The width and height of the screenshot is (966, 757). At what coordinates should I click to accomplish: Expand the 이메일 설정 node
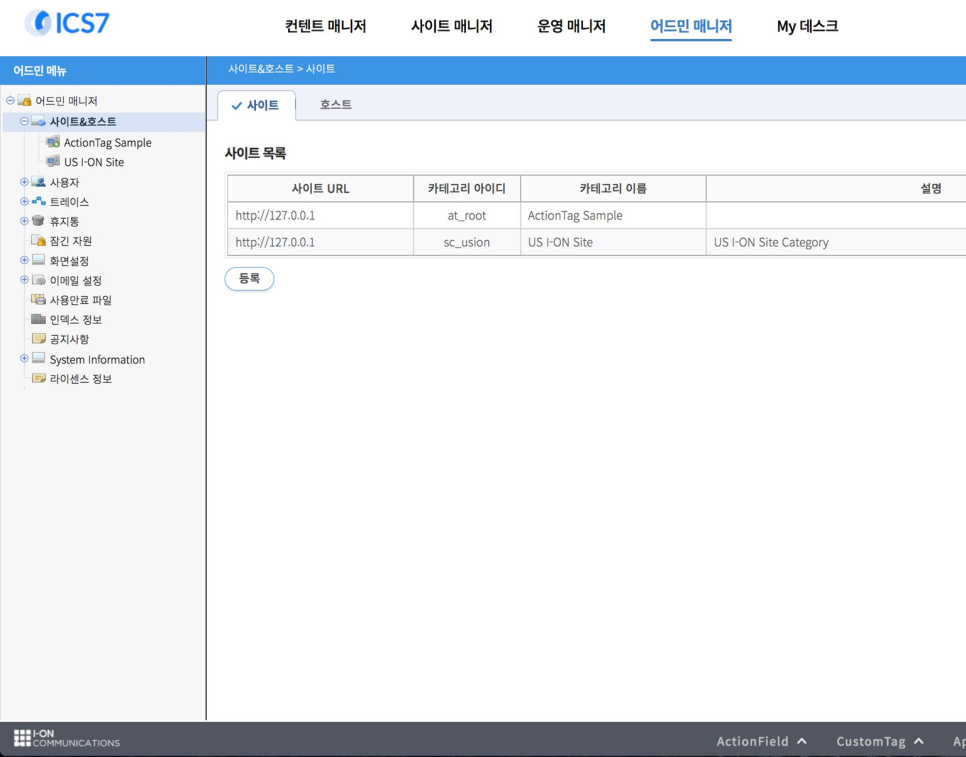coord(24,280)
